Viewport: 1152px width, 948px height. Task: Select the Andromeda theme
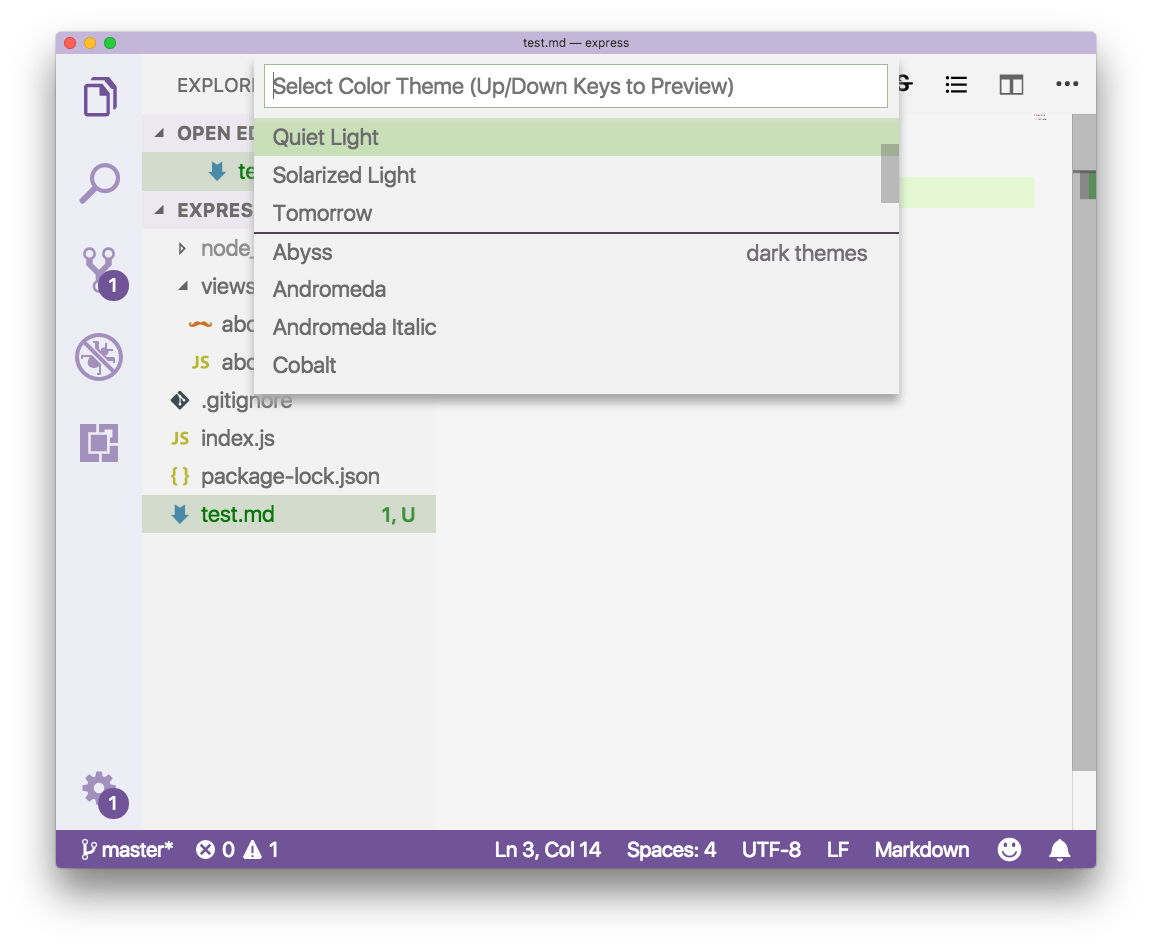click(x=576, y=290)
